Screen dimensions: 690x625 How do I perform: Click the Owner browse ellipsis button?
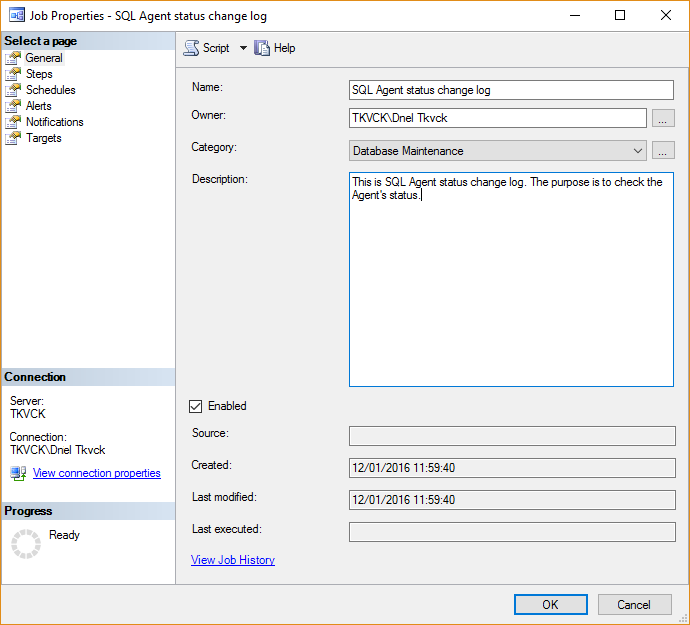[663, 118]
